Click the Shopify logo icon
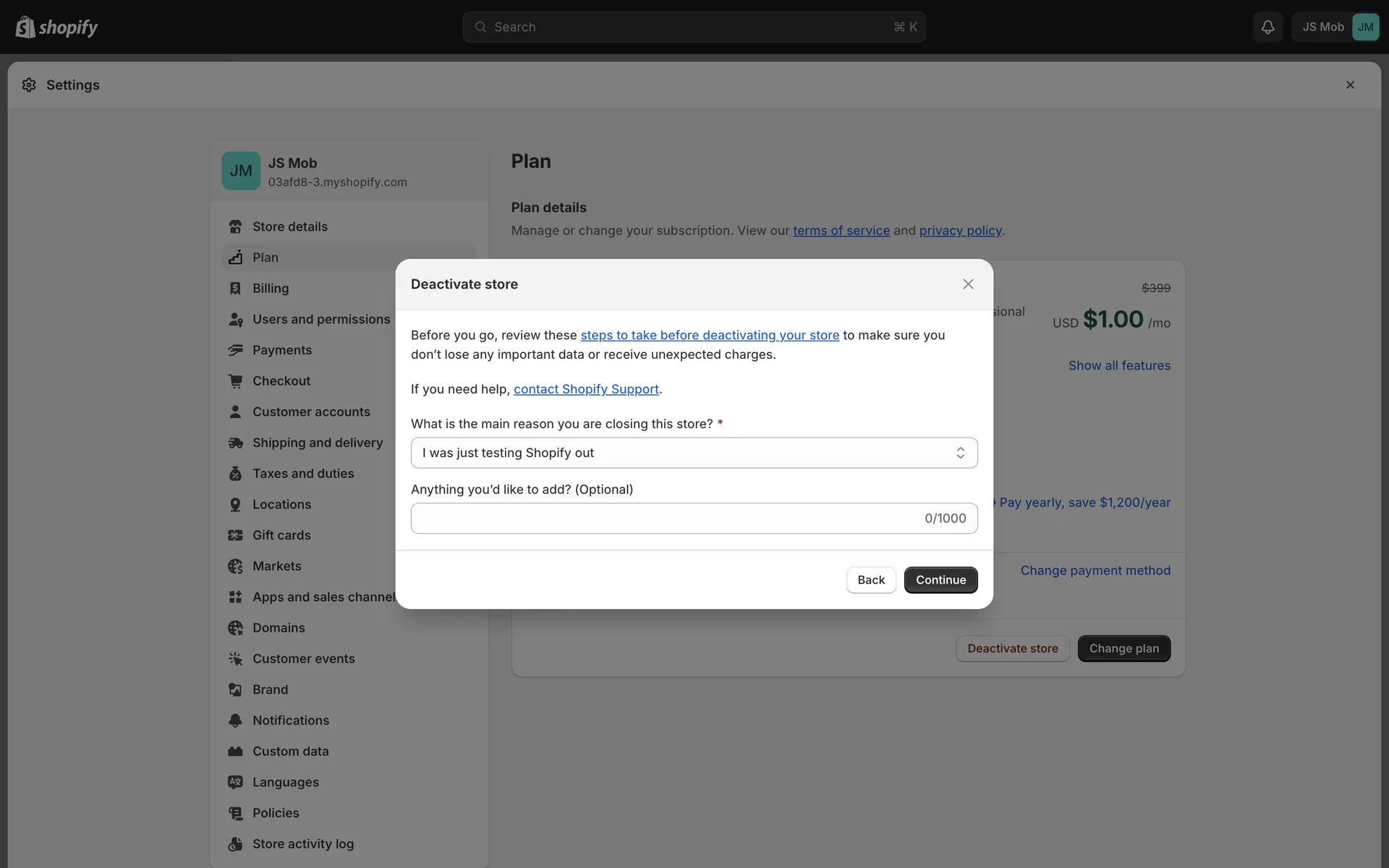Viewport: 1389px width, 868px height. tap(25, 27)
